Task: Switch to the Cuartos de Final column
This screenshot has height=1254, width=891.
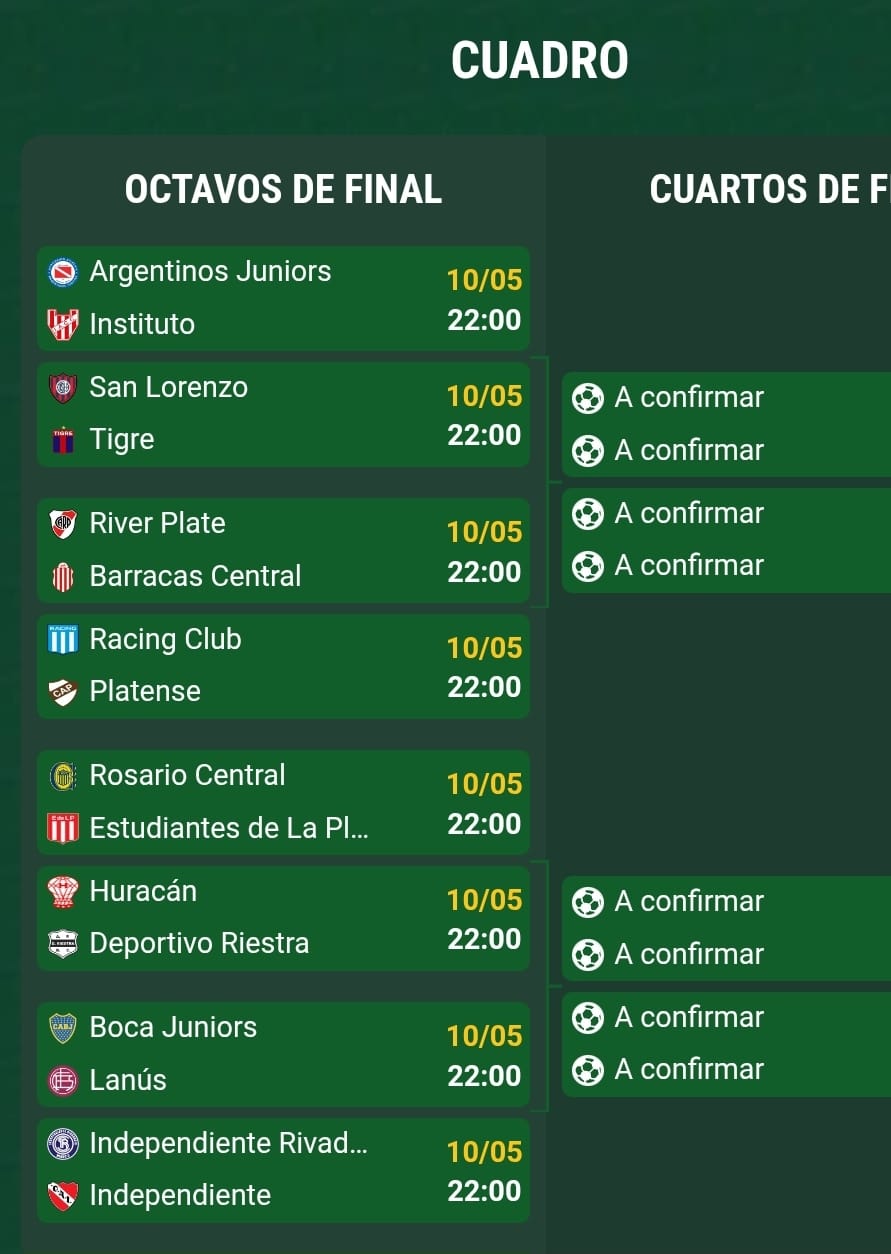Action: pyautogui.click(x=770, y=189)
